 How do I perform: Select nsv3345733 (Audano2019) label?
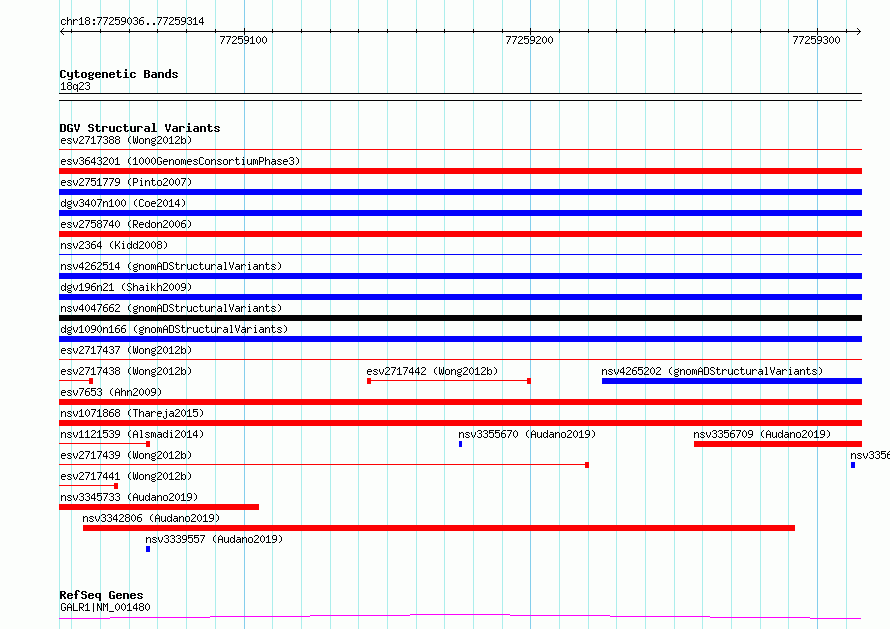[x=129, y=497]
